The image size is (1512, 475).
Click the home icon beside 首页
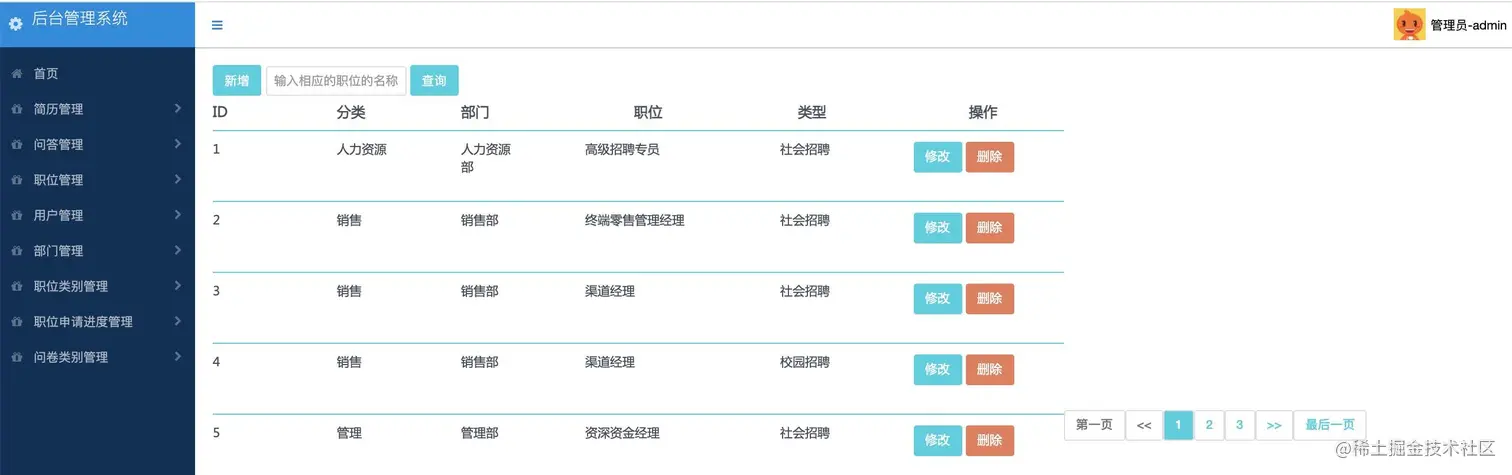pyautogui.click(x=17, y=73)
